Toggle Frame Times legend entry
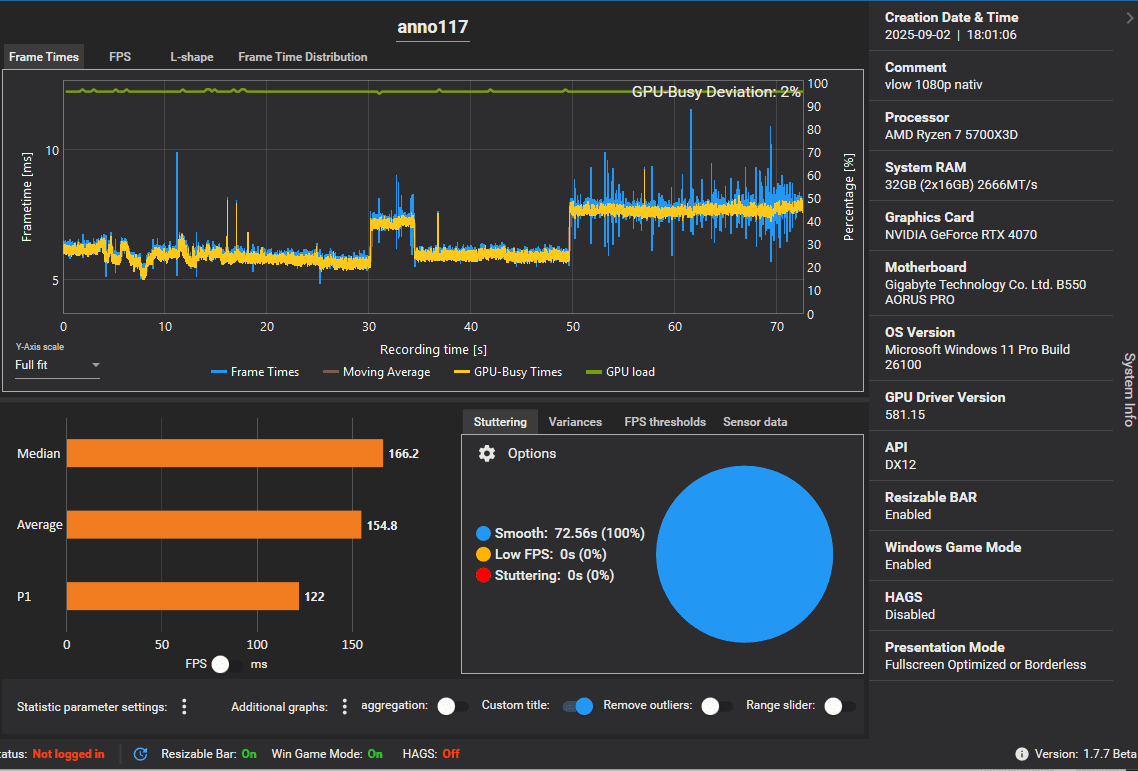This screenshot has width=1138, height=771. tap(255, 372)
